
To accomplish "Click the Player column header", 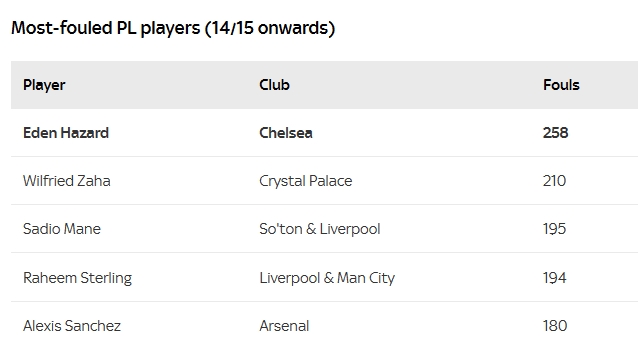I will pos(44,85).
